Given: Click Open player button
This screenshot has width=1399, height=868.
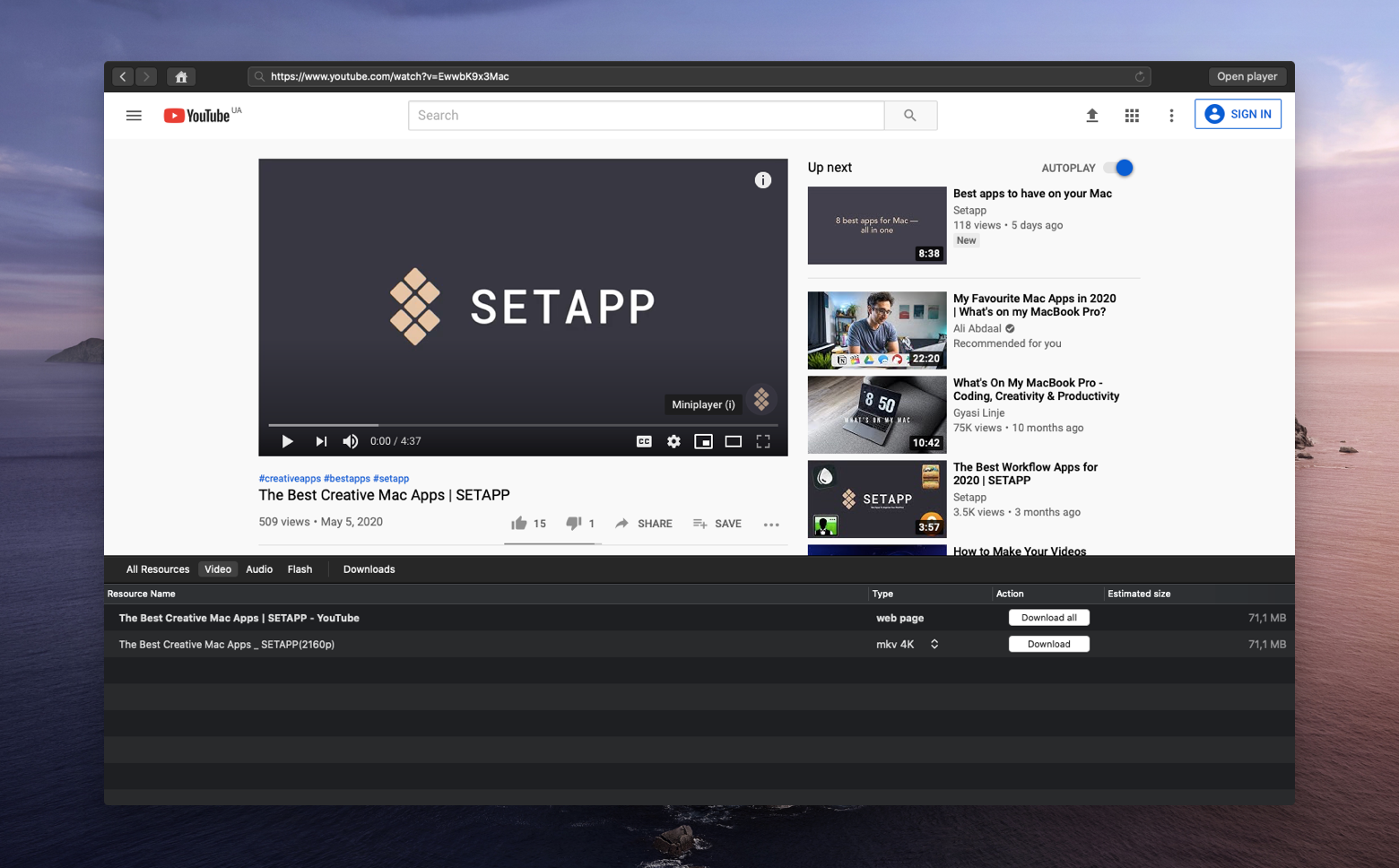Looking at the screenshot, I should coord(1247,77).
